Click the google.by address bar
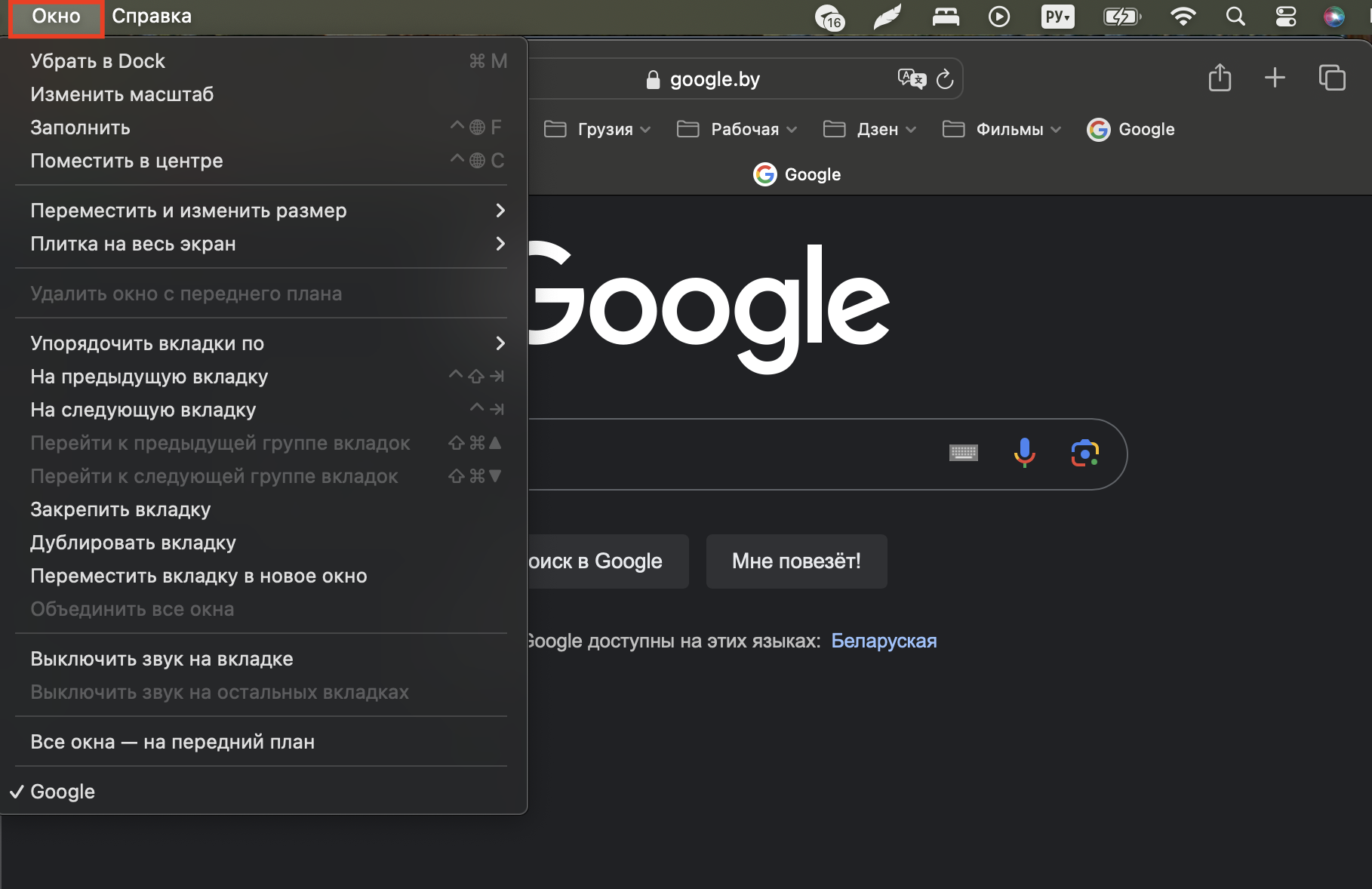 point(713,79)
